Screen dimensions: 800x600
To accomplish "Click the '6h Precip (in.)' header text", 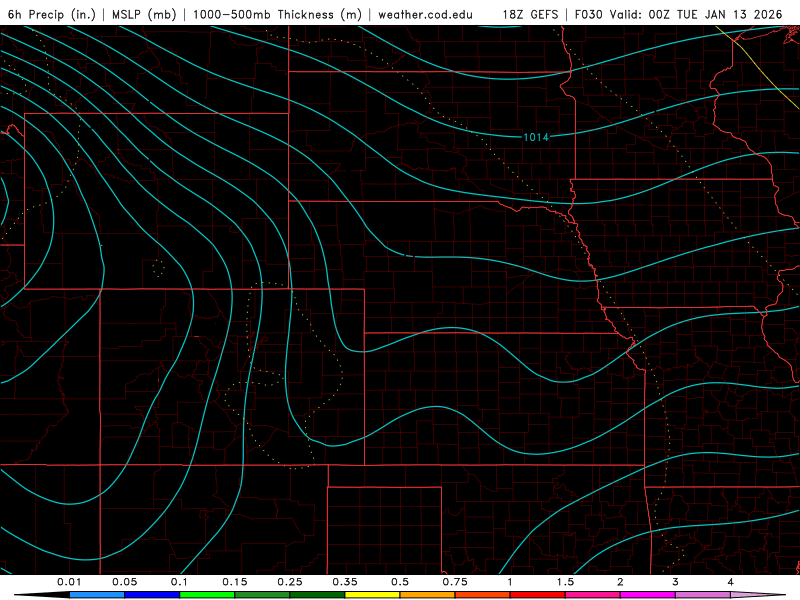I will (52, 14).
